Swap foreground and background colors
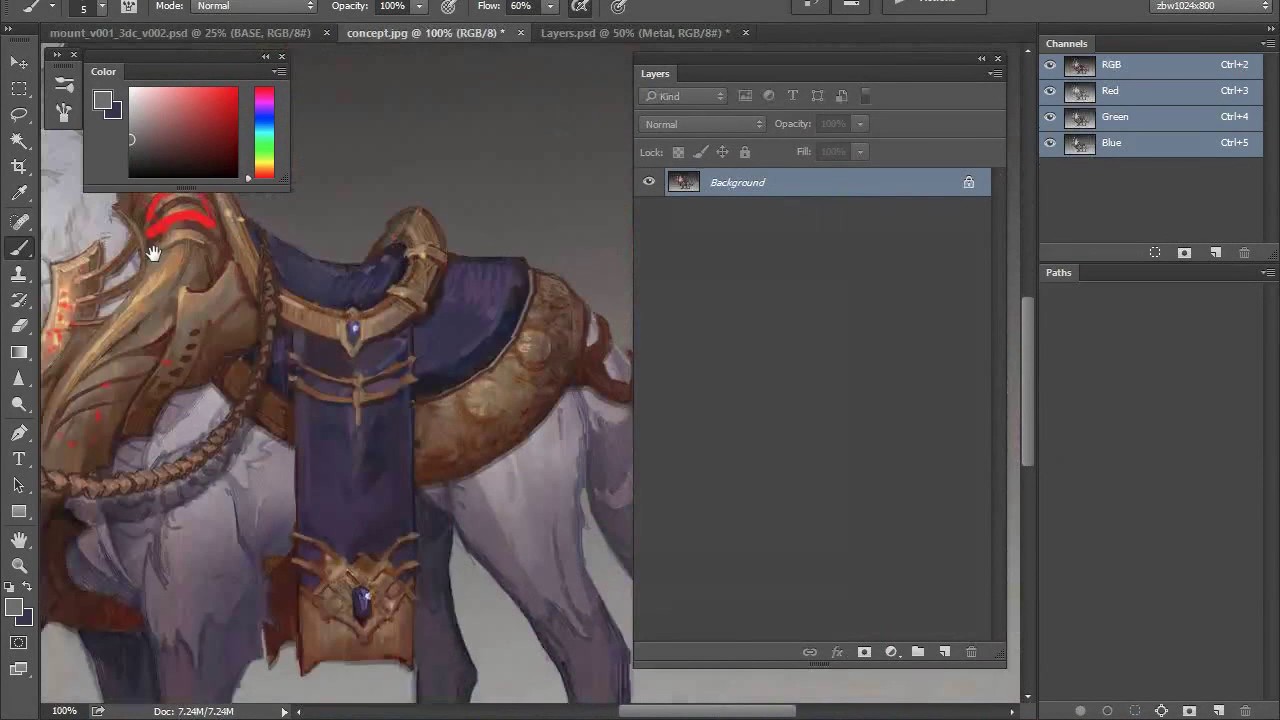Viewport: 1280px width, 720px height. (26, 587)
